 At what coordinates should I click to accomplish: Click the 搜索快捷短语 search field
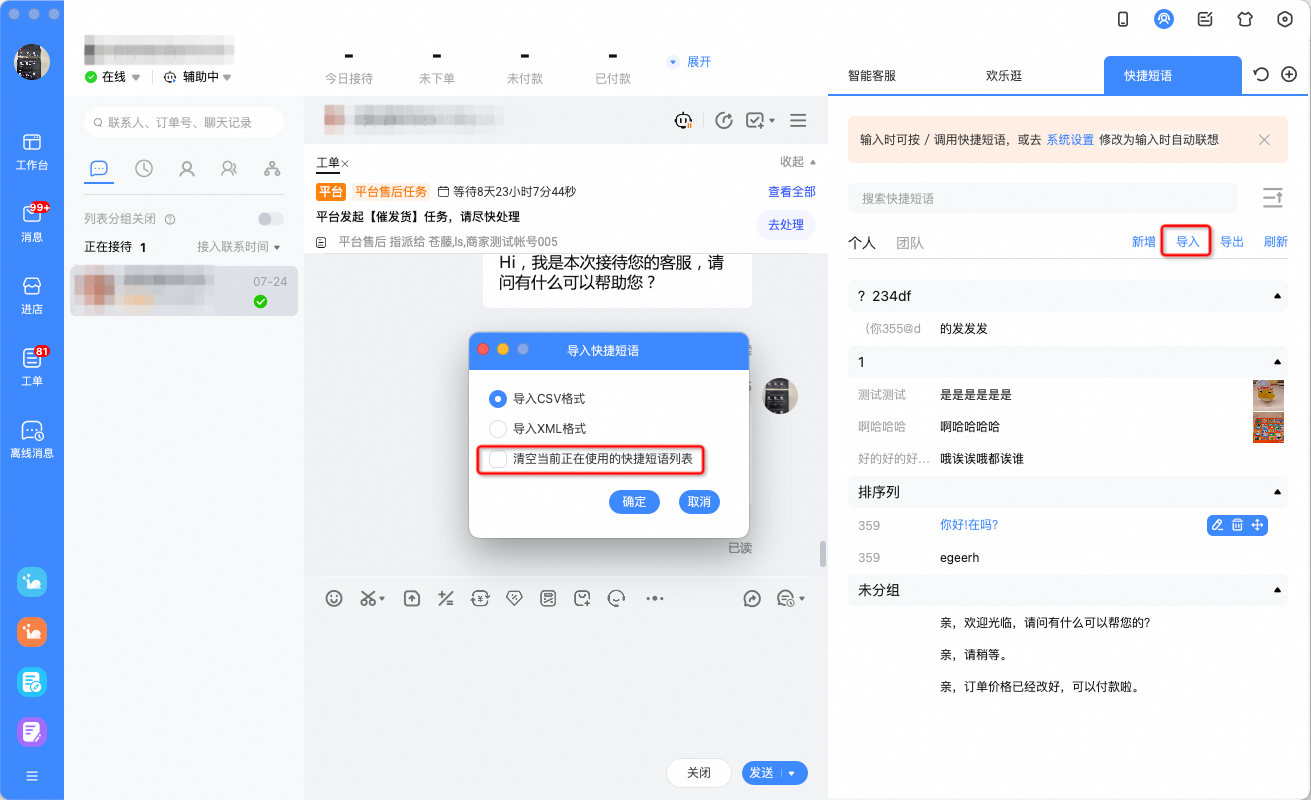(1042, 198)
